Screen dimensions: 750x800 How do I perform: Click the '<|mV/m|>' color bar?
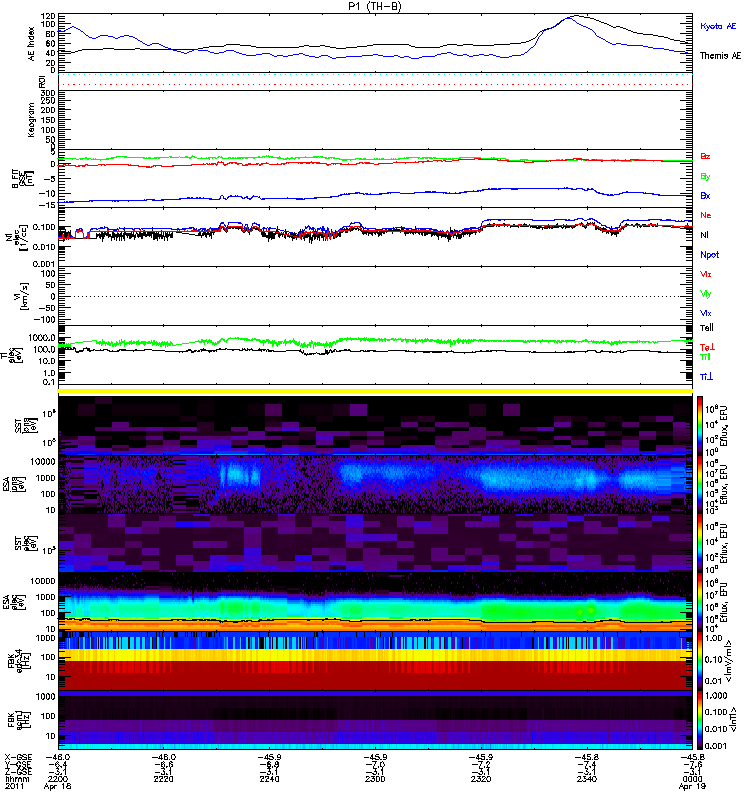coord(700,661)
